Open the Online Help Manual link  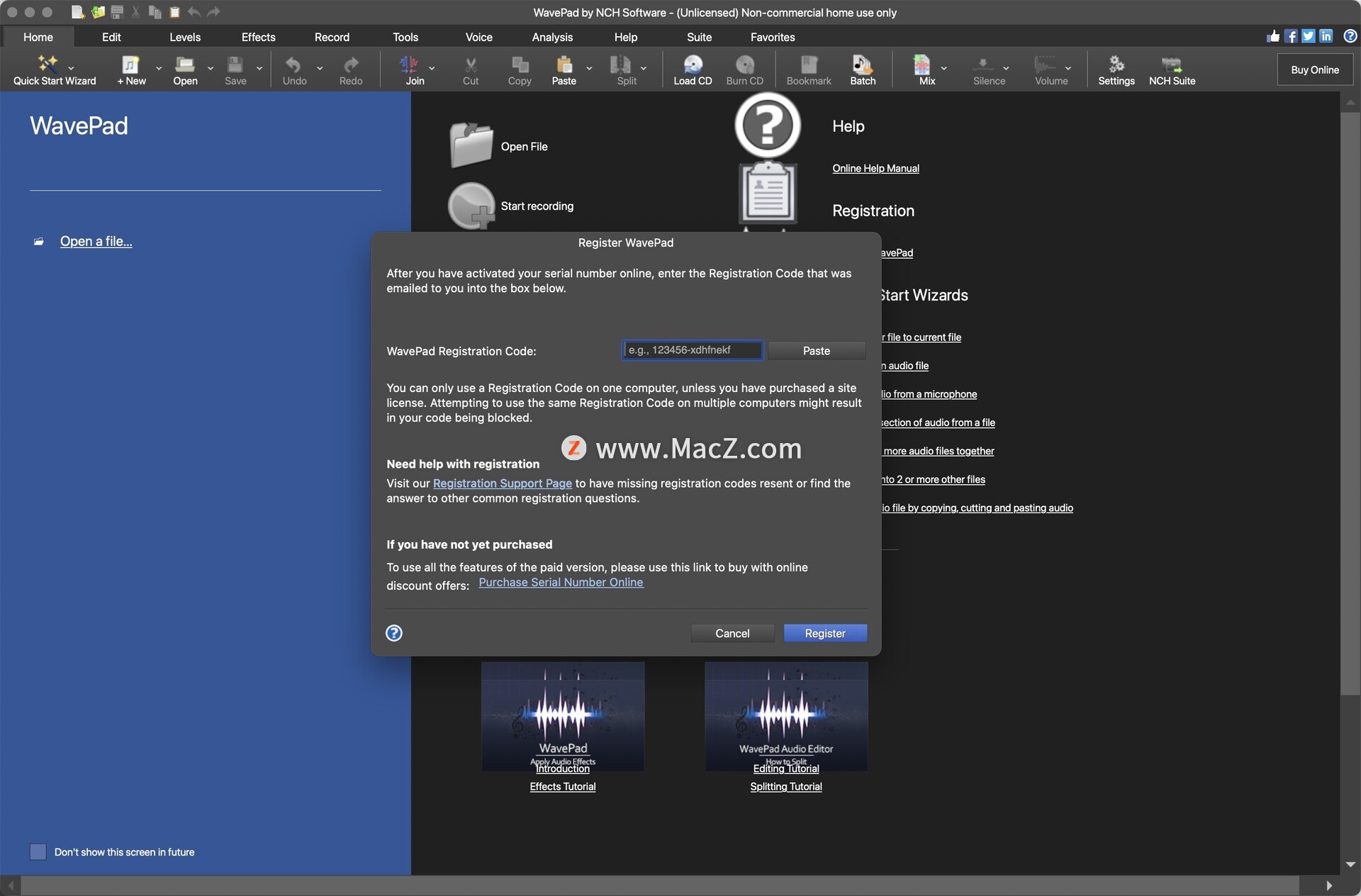click(x=875, y=168)
